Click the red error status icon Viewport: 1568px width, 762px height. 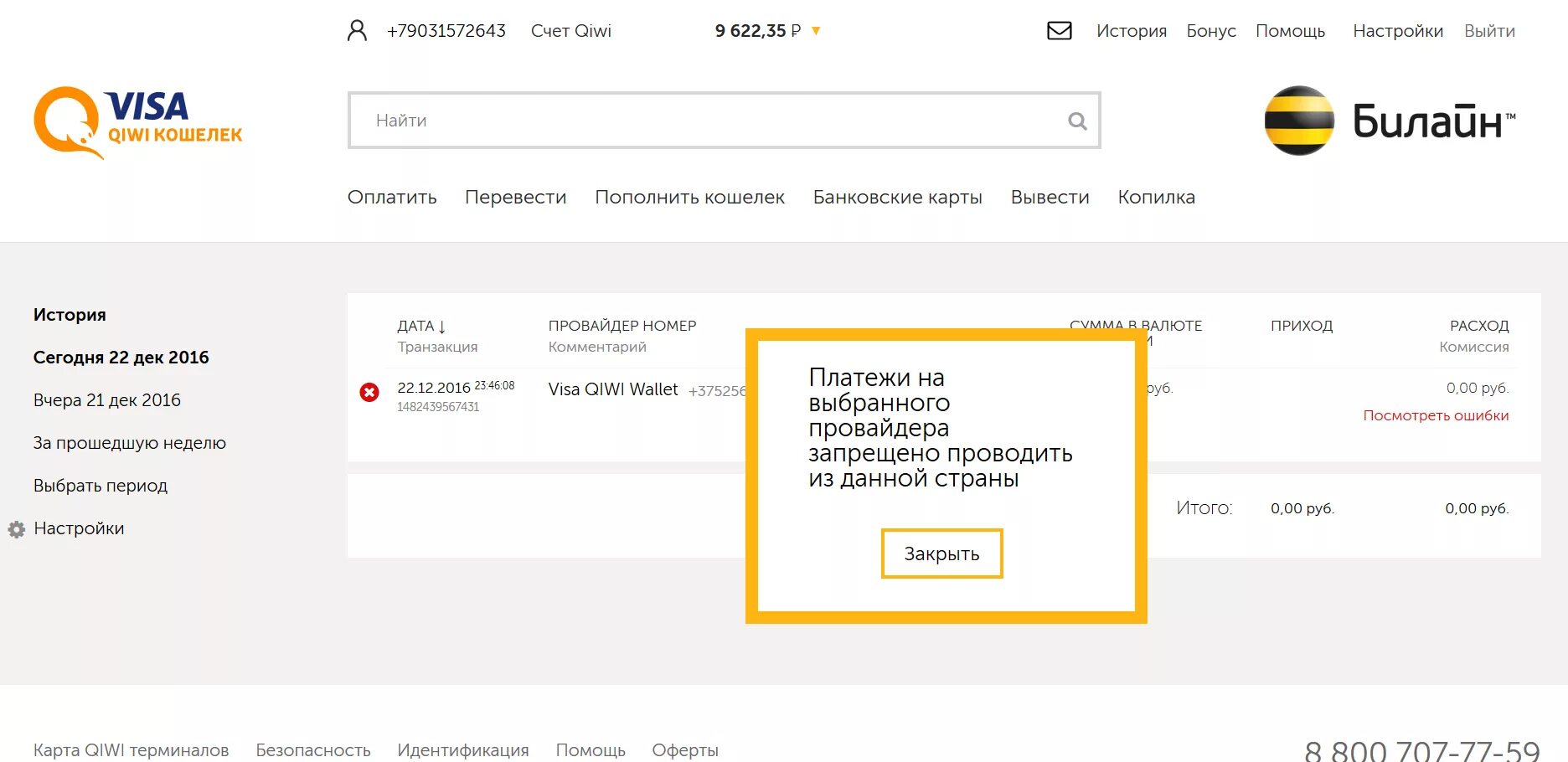(x=369, y=392)
